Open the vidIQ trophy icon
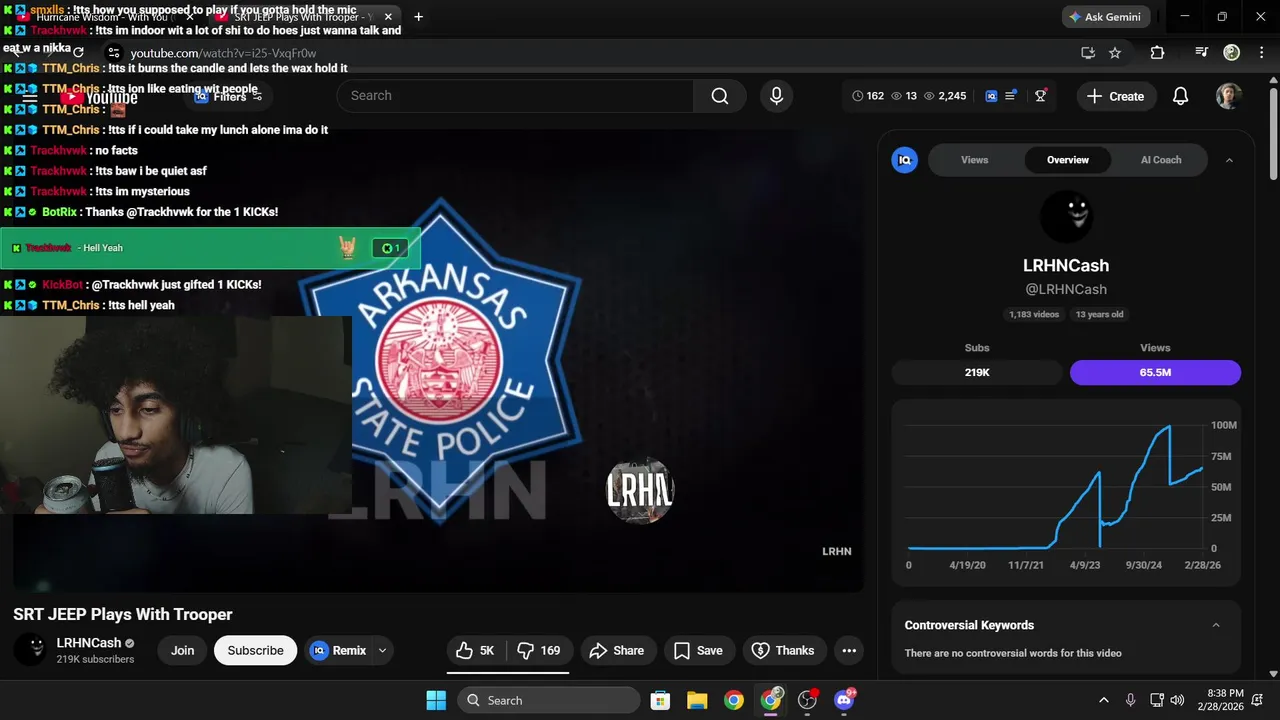 (x=1041, y=96)
